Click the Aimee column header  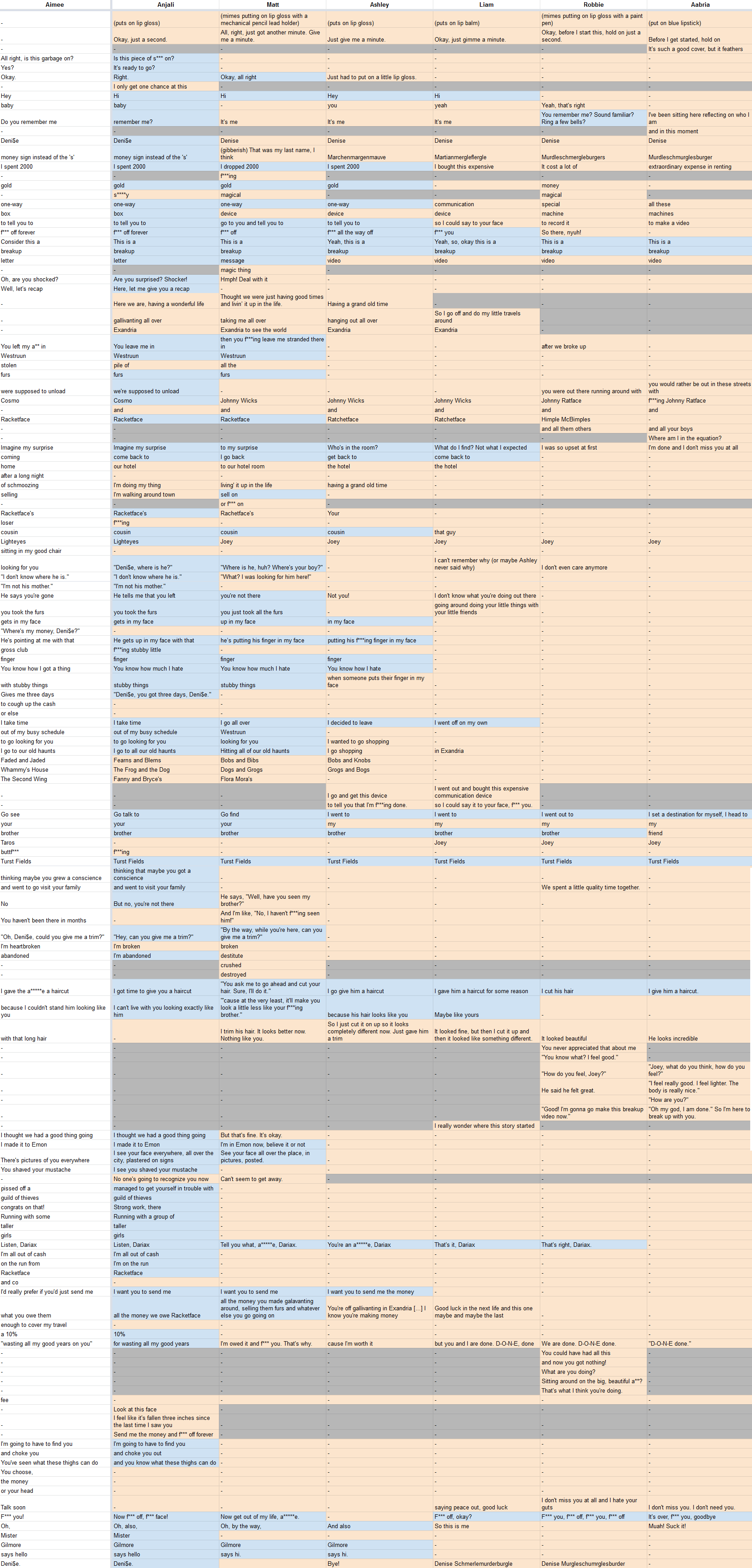[55, 4]
